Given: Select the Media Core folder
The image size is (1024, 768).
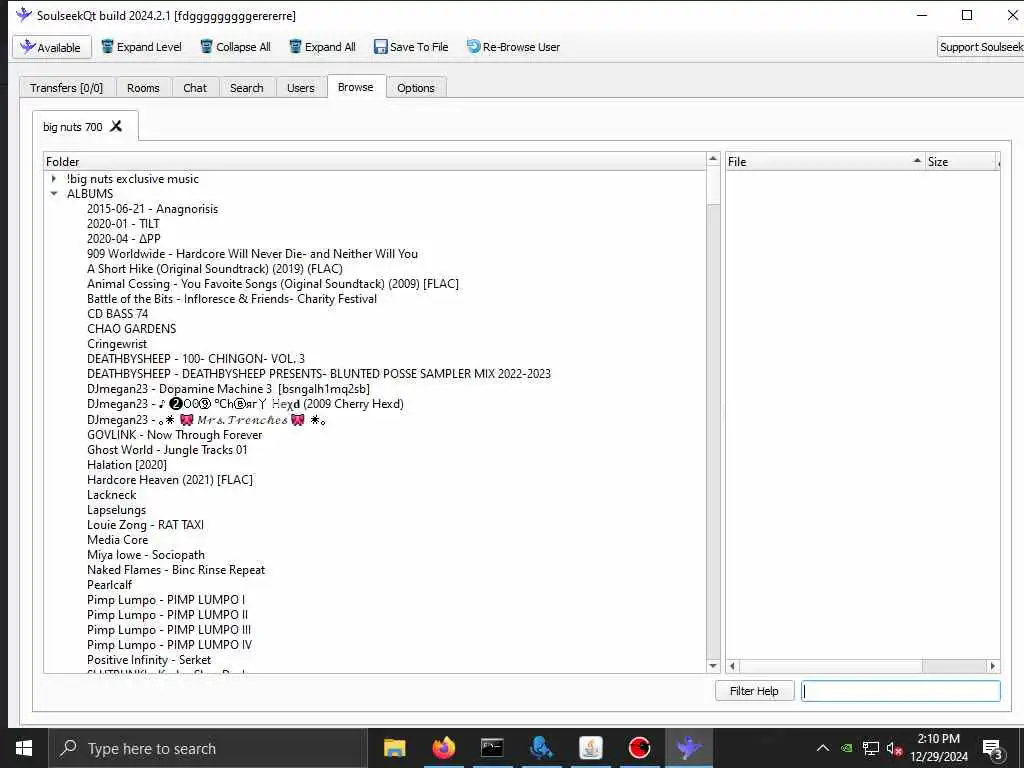Looking at the screenshot, I should [118, 540].
